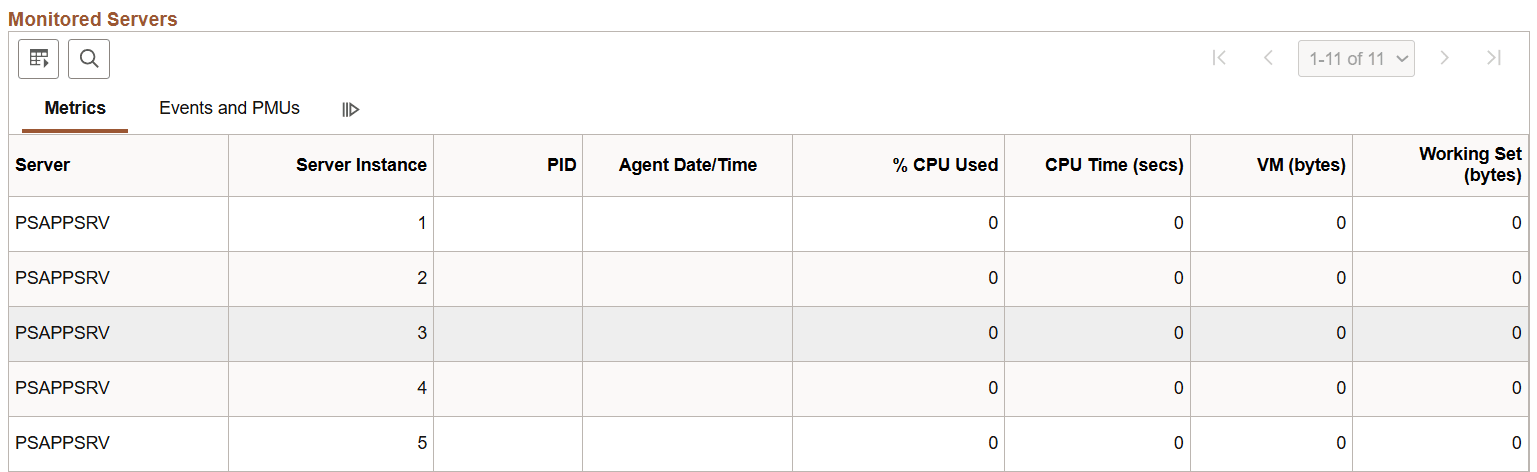Click the Agent Date/Time column header

(x=687, y=165)
